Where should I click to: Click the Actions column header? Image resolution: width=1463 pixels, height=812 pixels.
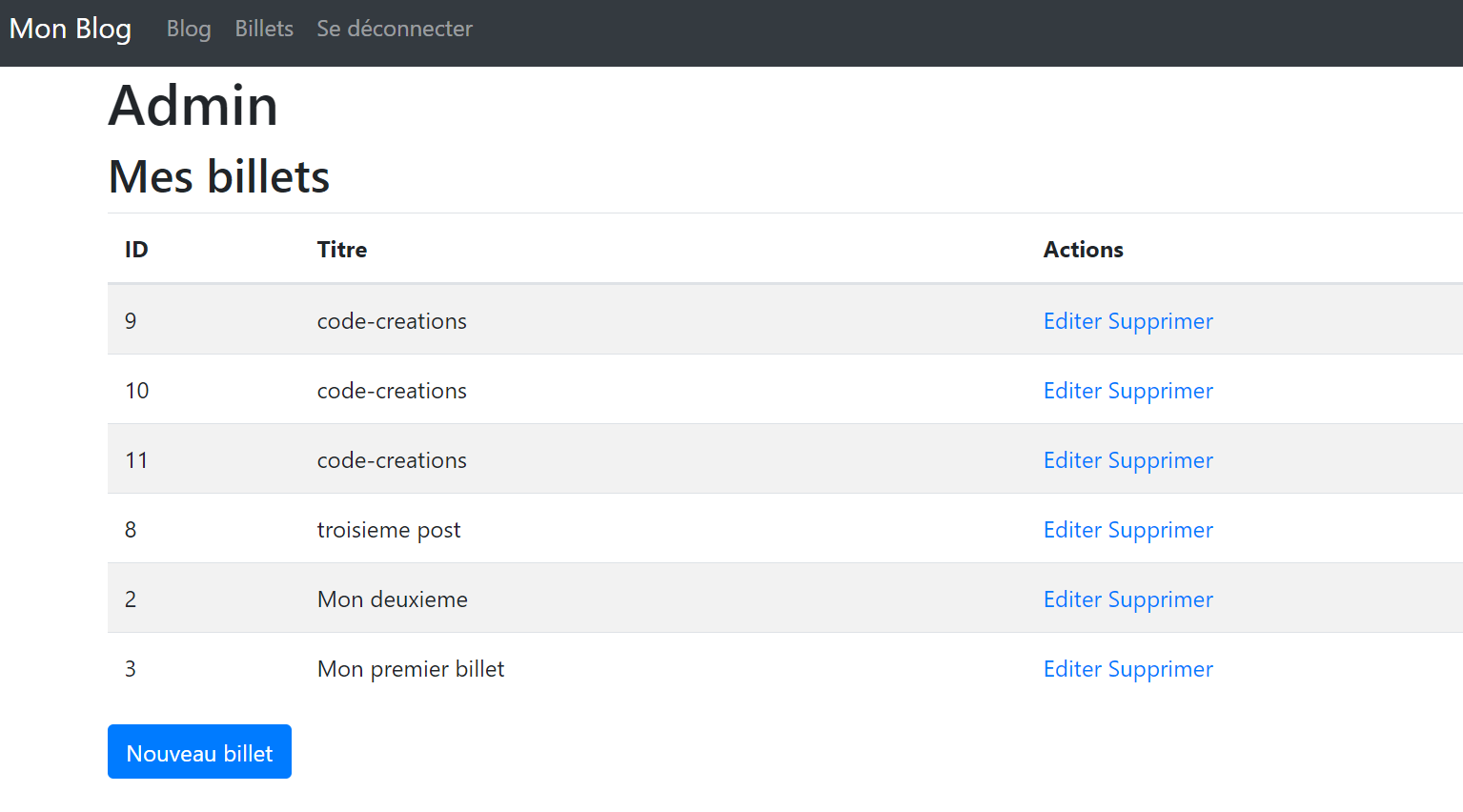[x=1083, y=250]
